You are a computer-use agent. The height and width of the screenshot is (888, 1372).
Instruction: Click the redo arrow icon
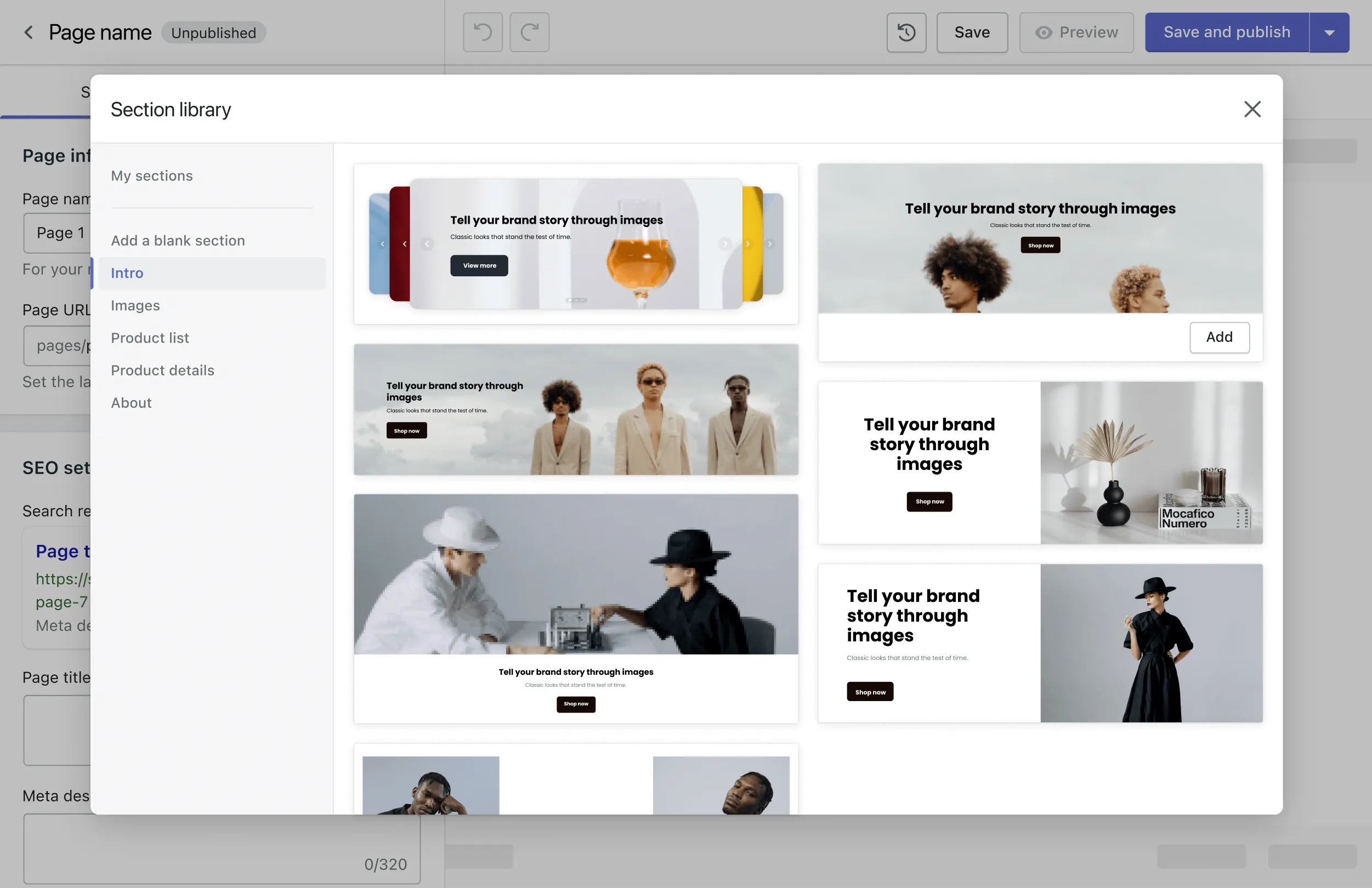[529, 32]
